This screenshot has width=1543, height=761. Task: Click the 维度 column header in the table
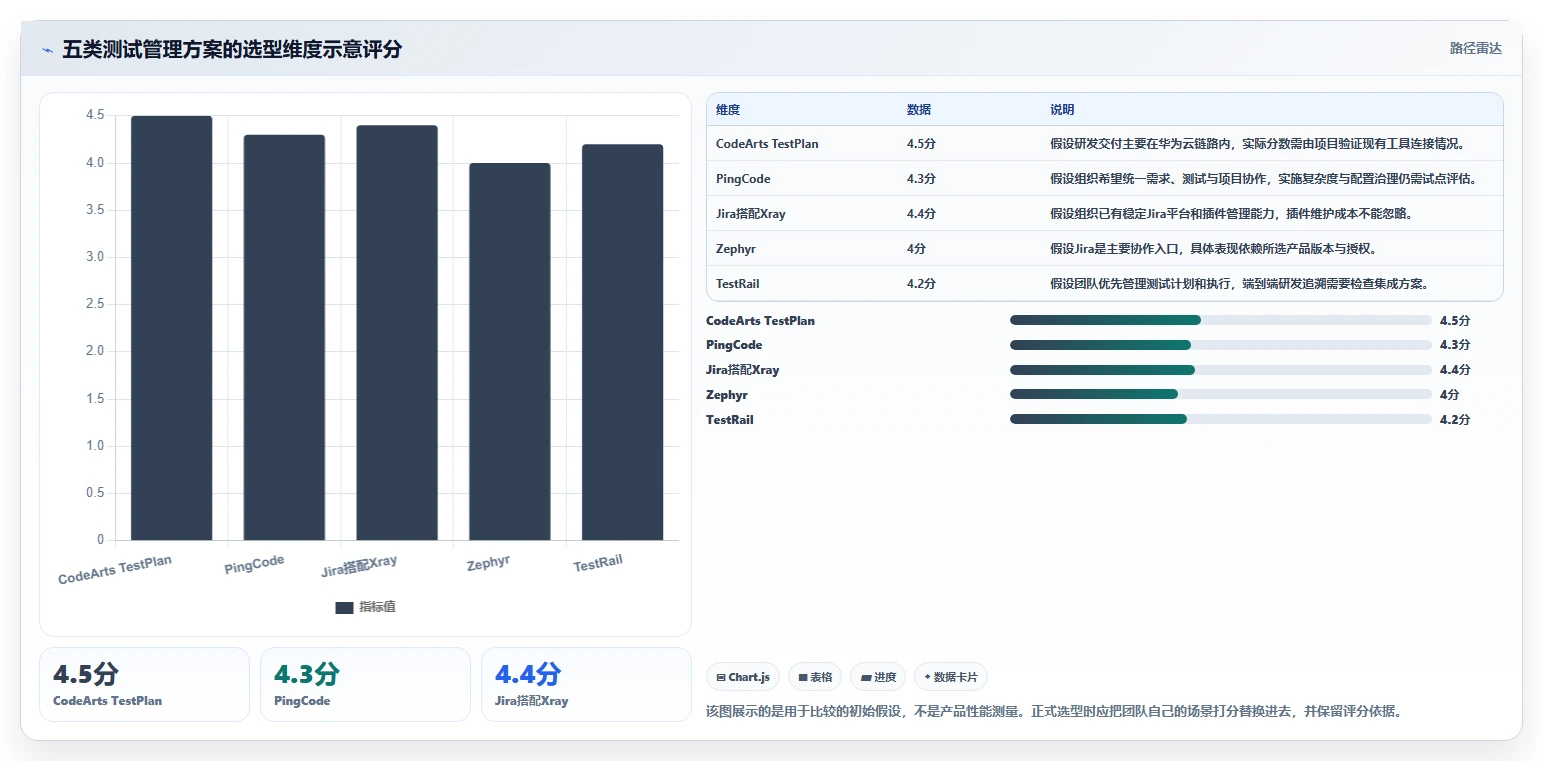point(728,110)
